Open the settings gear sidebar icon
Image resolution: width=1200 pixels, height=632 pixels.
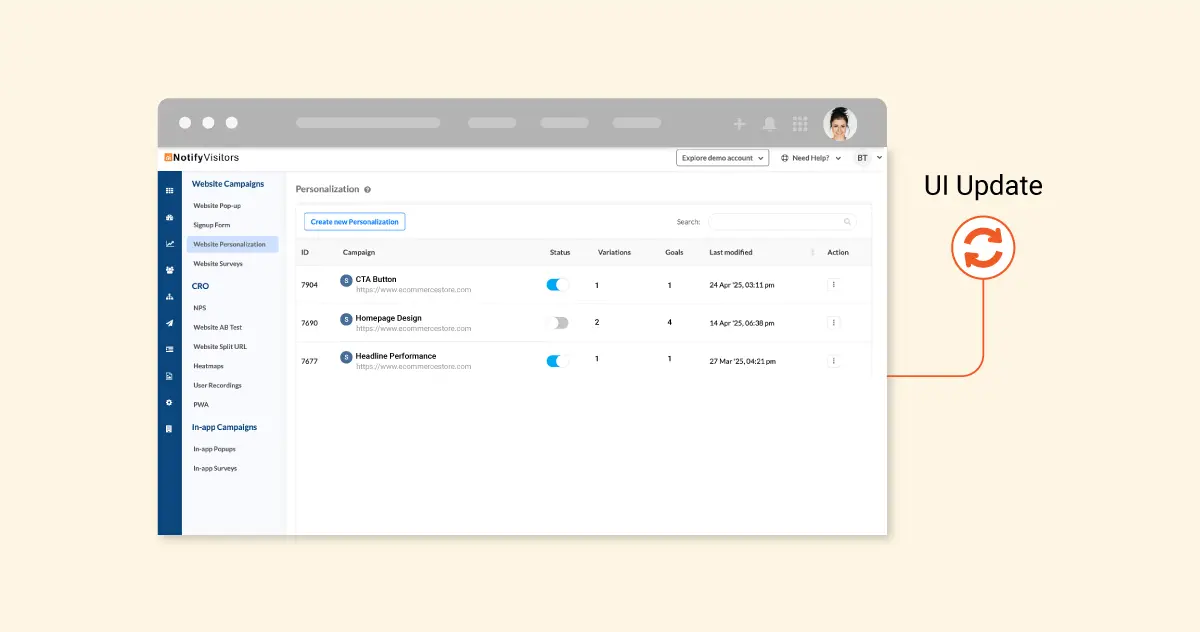(169, 402)
